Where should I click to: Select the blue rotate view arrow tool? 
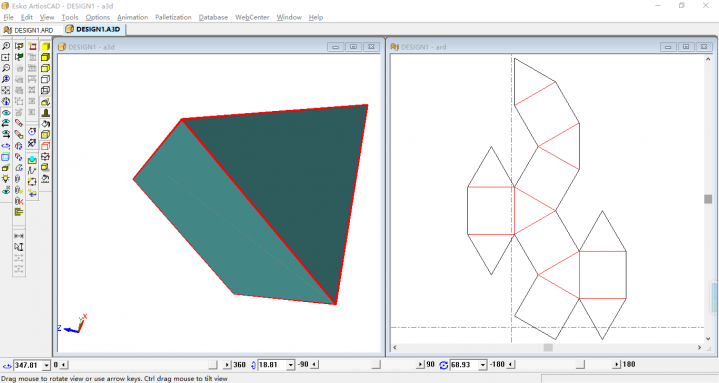click(x=6, y=146)
